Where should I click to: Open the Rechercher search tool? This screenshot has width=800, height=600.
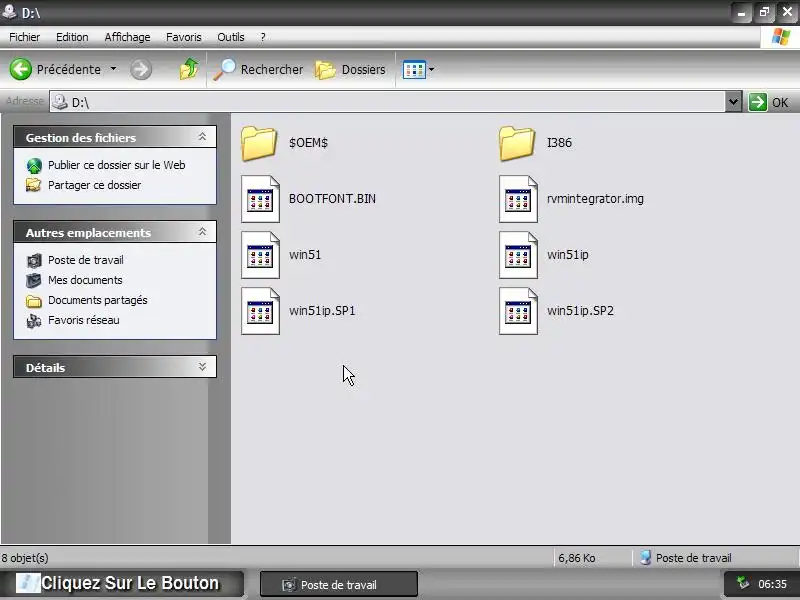(258, 69)
